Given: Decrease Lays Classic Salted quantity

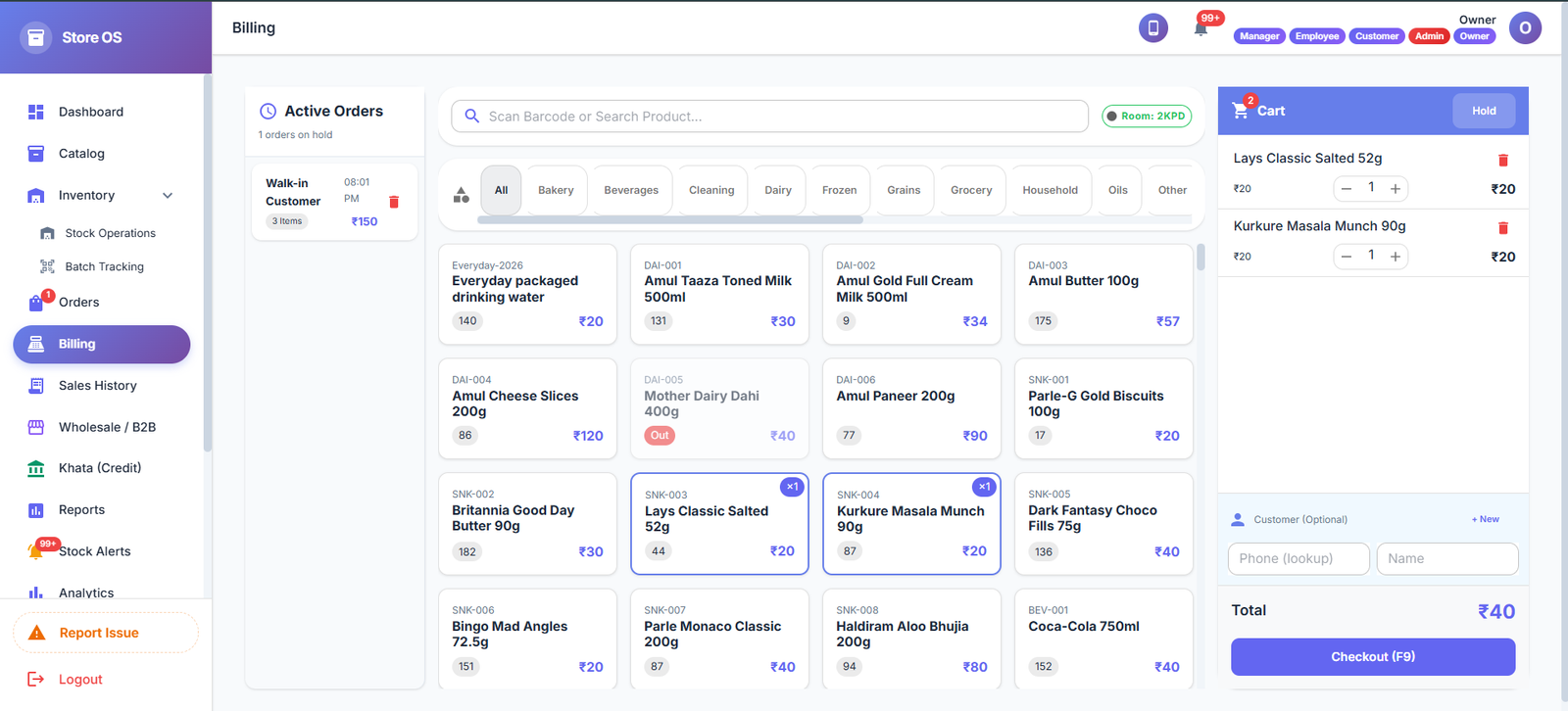Looking at the screenshot, I should (x=1347, y=189).
